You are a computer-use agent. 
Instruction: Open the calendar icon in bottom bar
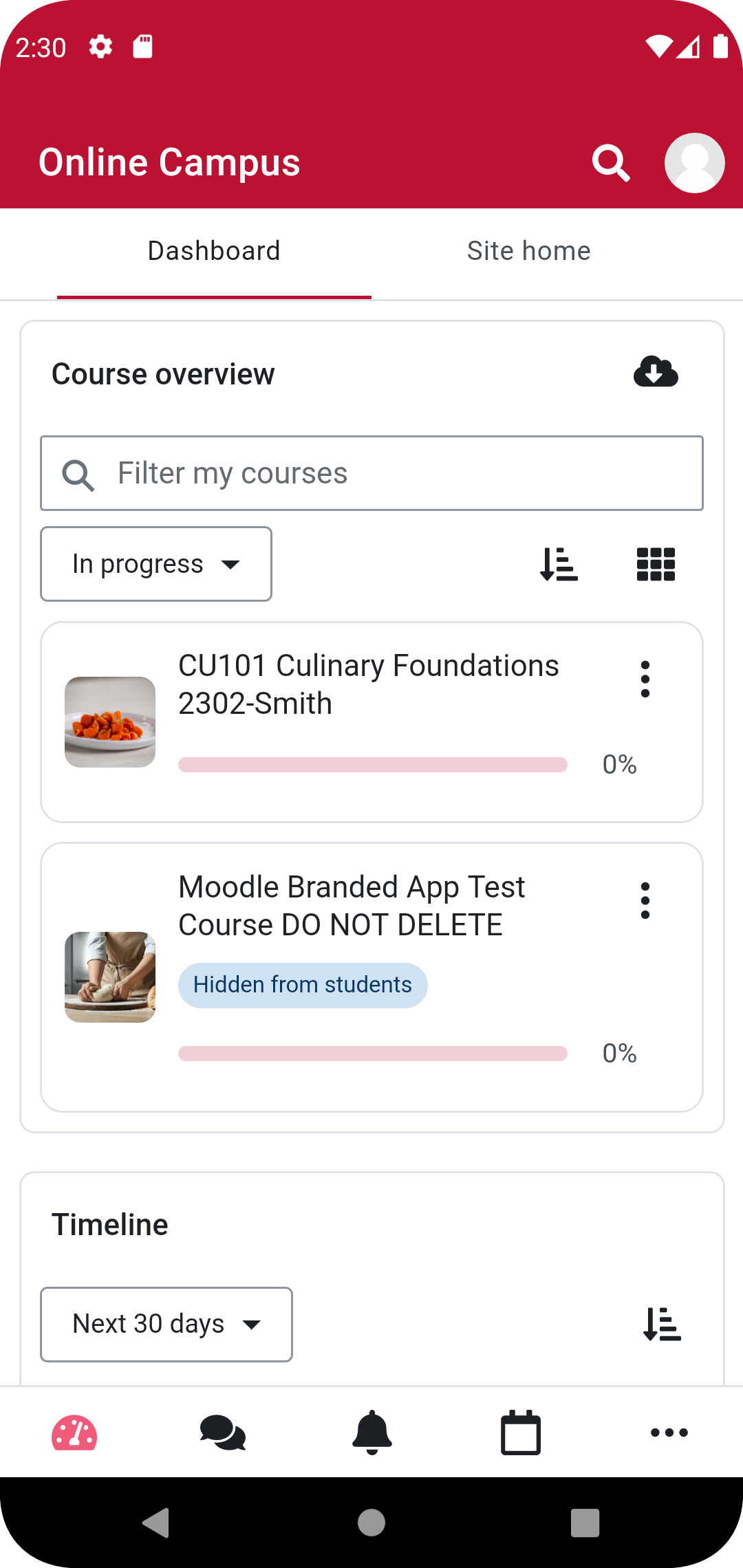point(521,1433)
